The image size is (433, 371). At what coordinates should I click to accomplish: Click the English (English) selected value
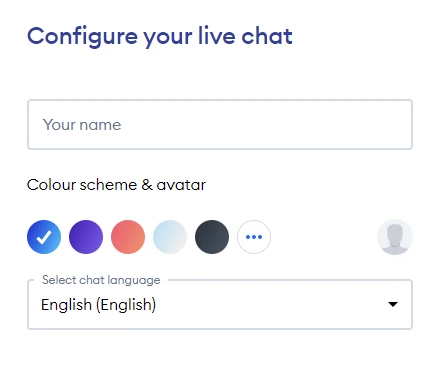(x=98, y=305)
